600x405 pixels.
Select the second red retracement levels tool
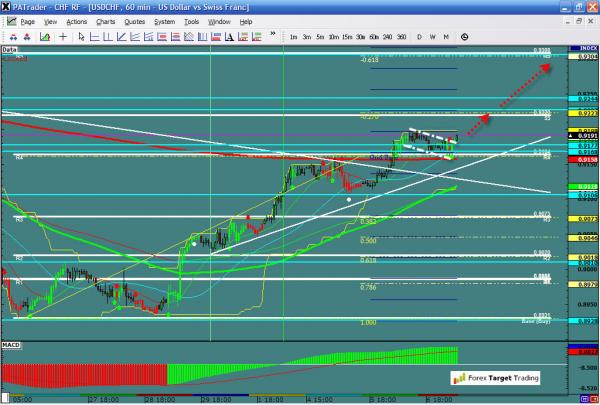click(175, 37)
